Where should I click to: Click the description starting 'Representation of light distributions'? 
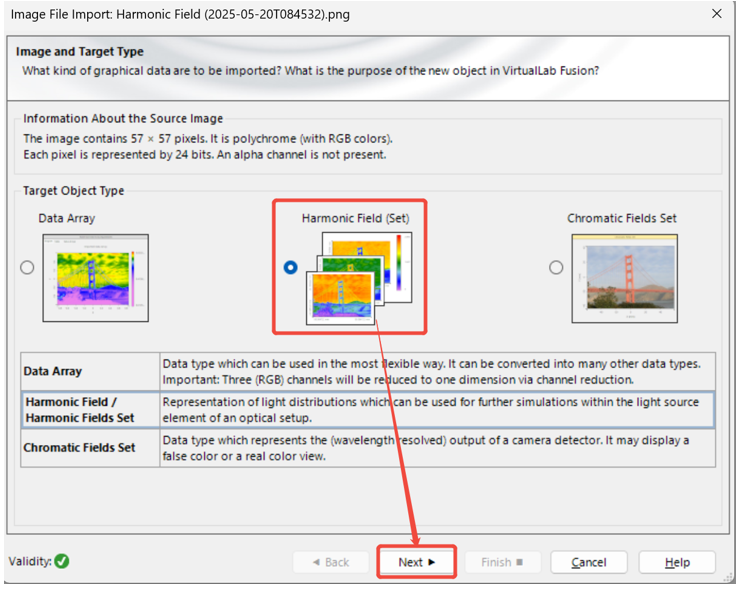[436, 409]
